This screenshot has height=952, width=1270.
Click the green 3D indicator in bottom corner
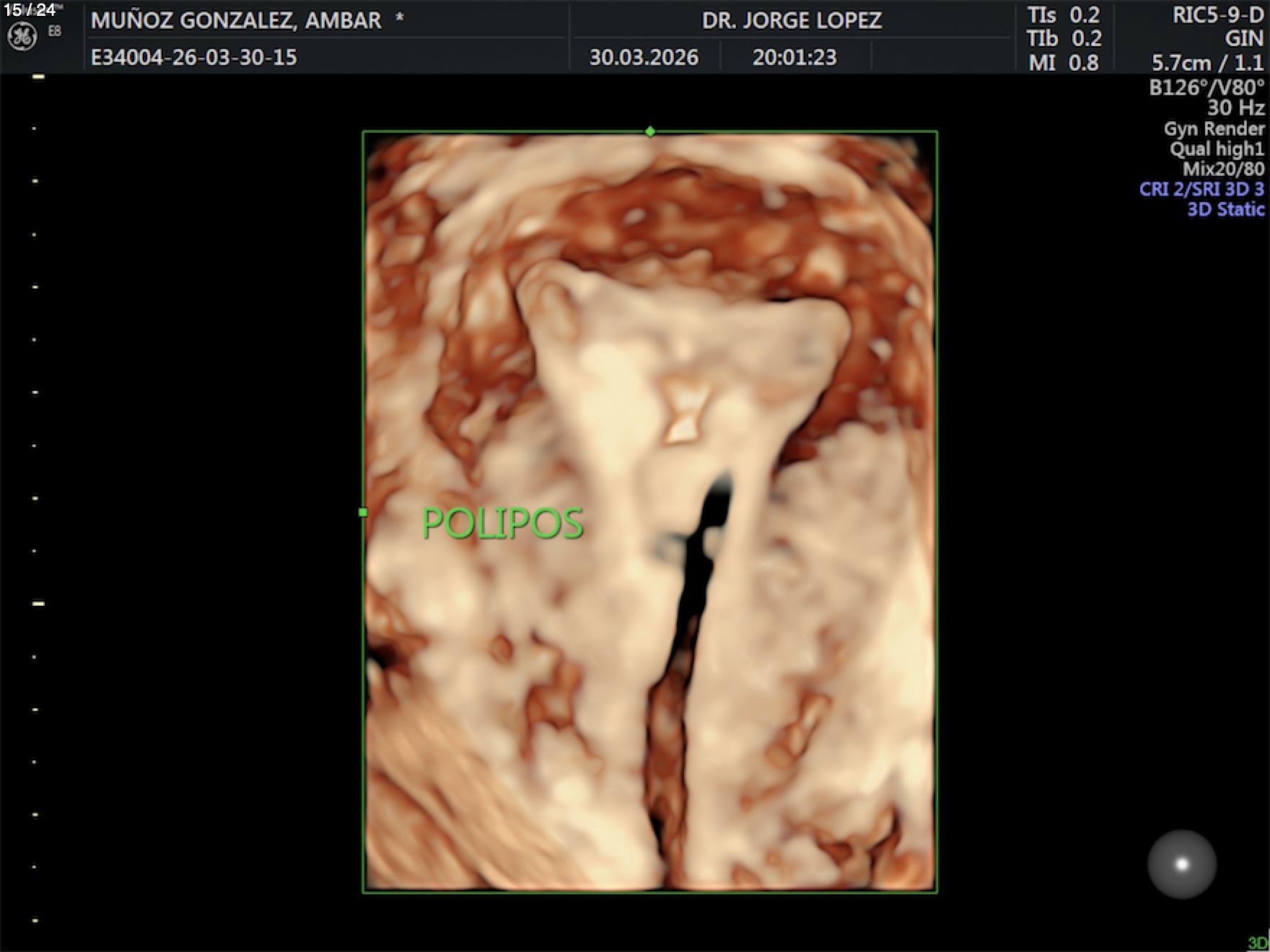[1257, 943]
